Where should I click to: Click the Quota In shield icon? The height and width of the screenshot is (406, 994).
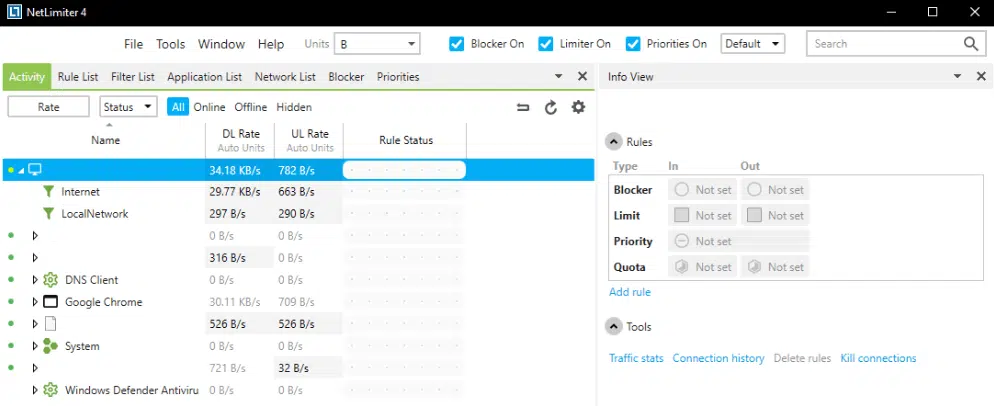(x=681, y=267)
